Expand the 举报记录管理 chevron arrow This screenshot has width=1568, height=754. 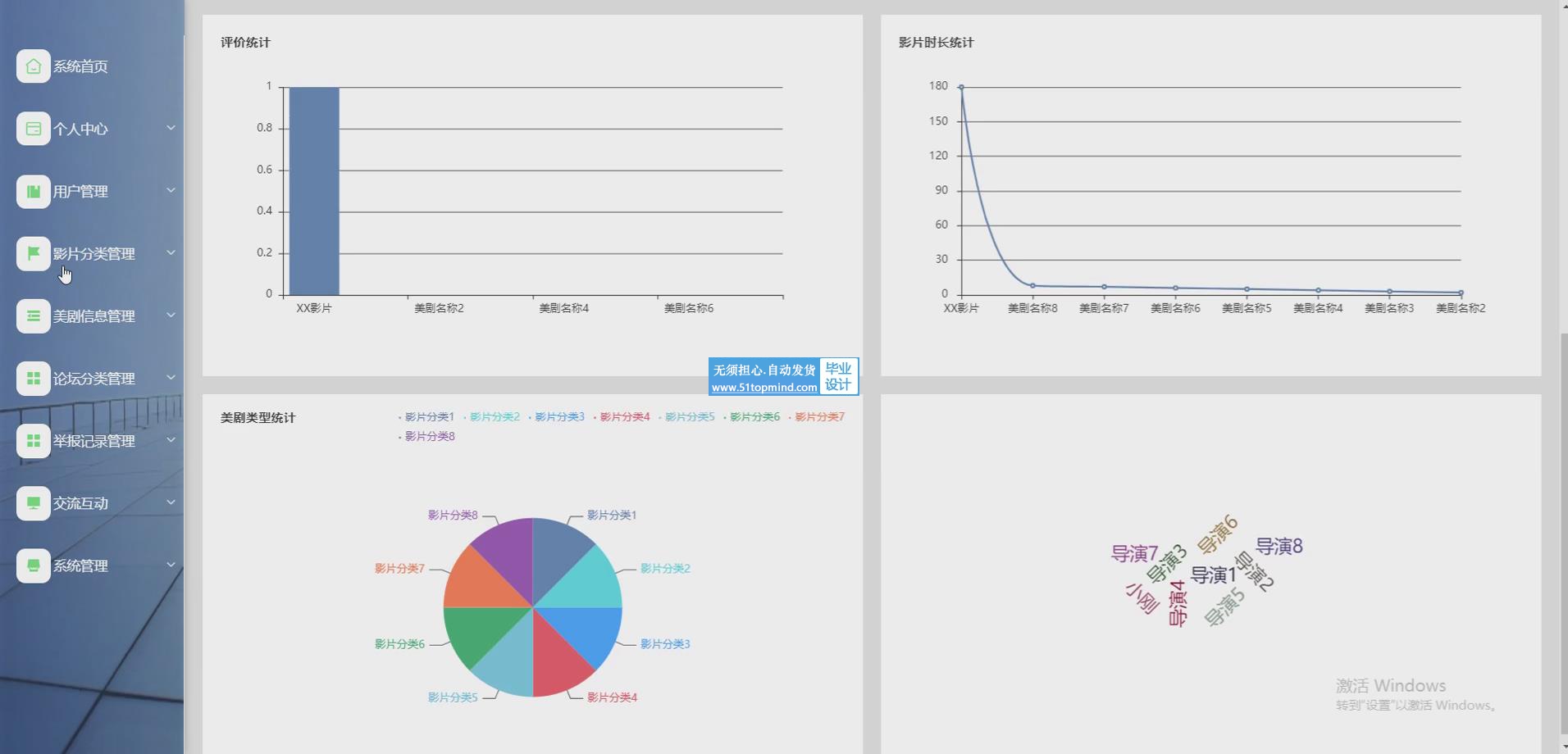click(171, 440)
